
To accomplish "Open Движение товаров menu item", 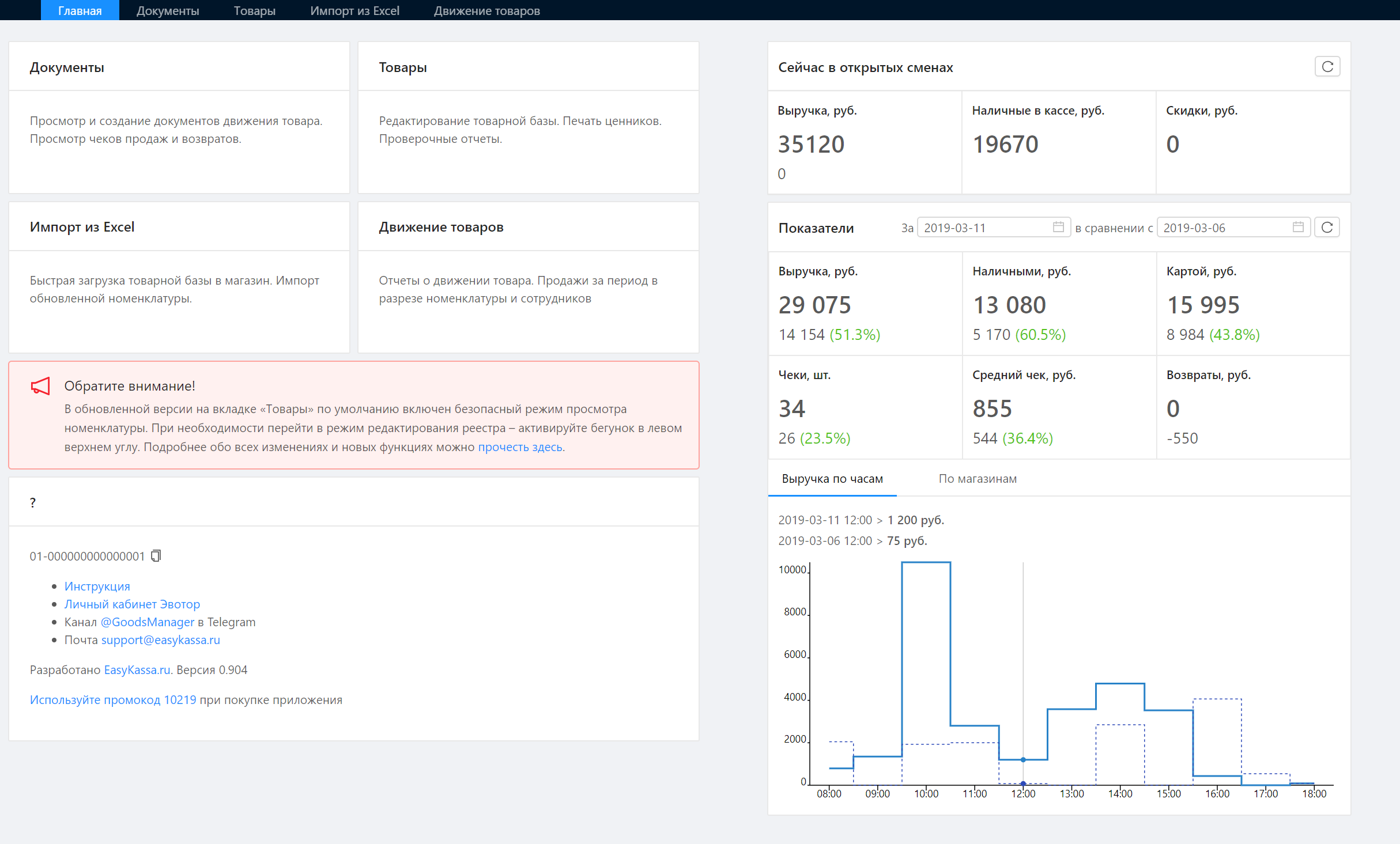I will (x=486, y=10).
